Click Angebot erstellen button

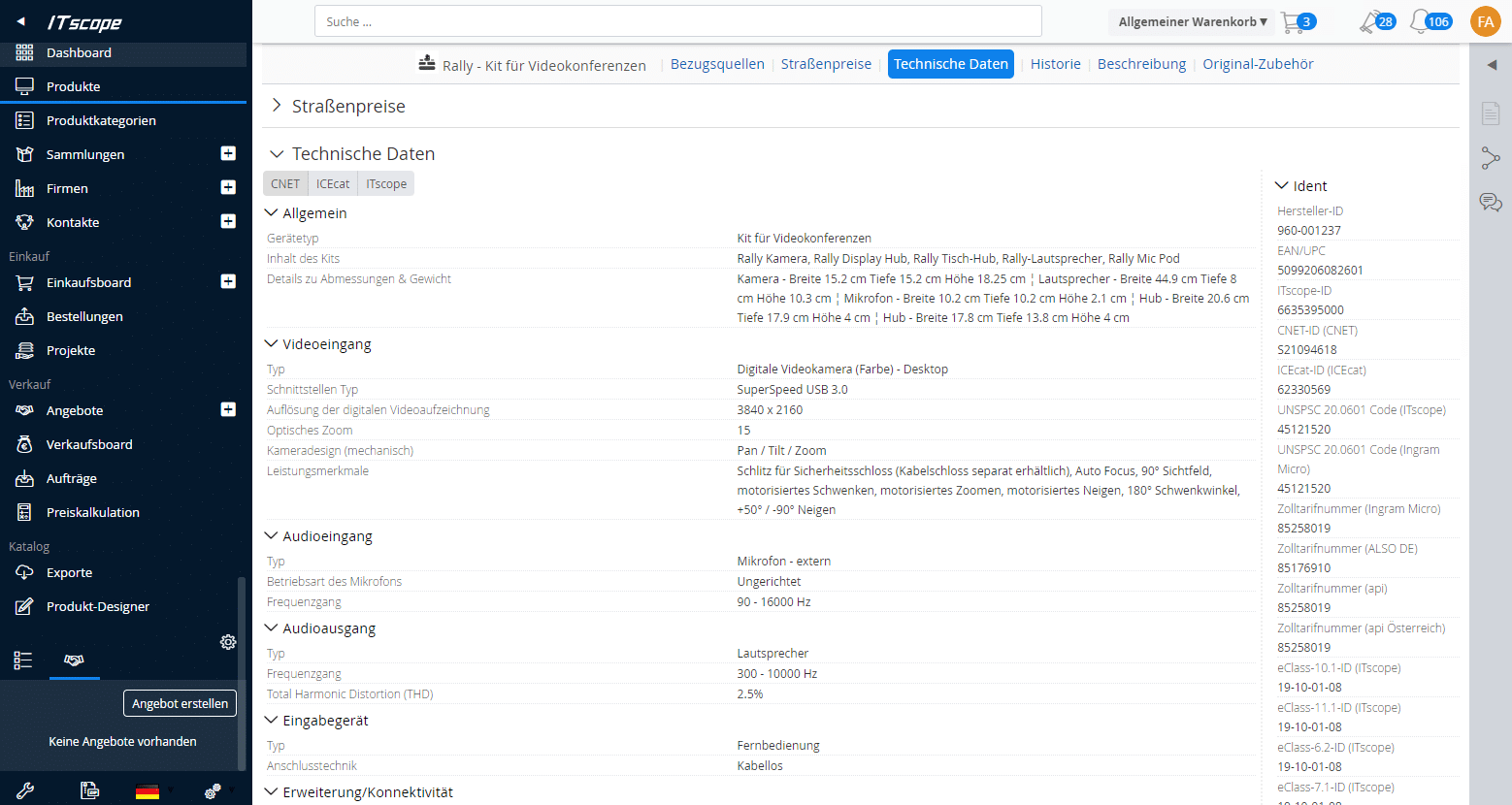point(180,703)
